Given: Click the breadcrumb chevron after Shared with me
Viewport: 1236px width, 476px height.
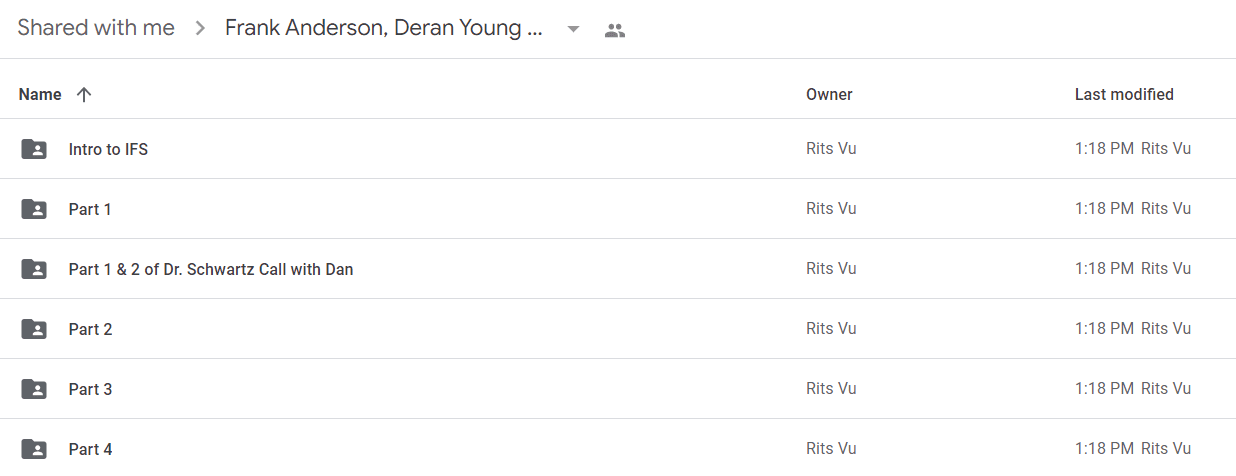Looking at the screenshot, I should point(200,29).
